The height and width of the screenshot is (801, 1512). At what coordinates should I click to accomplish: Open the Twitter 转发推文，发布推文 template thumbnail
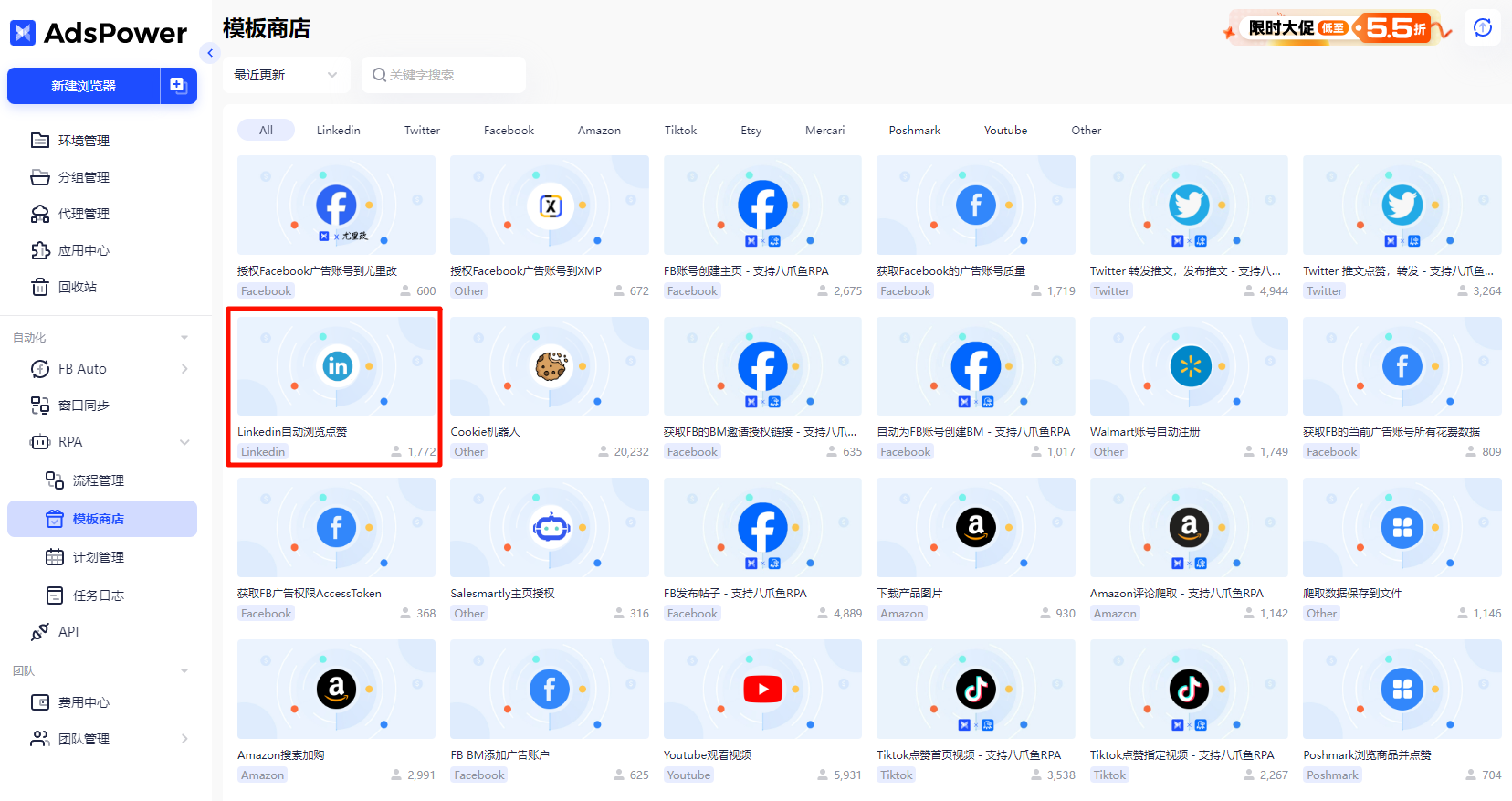point(1189,205)
